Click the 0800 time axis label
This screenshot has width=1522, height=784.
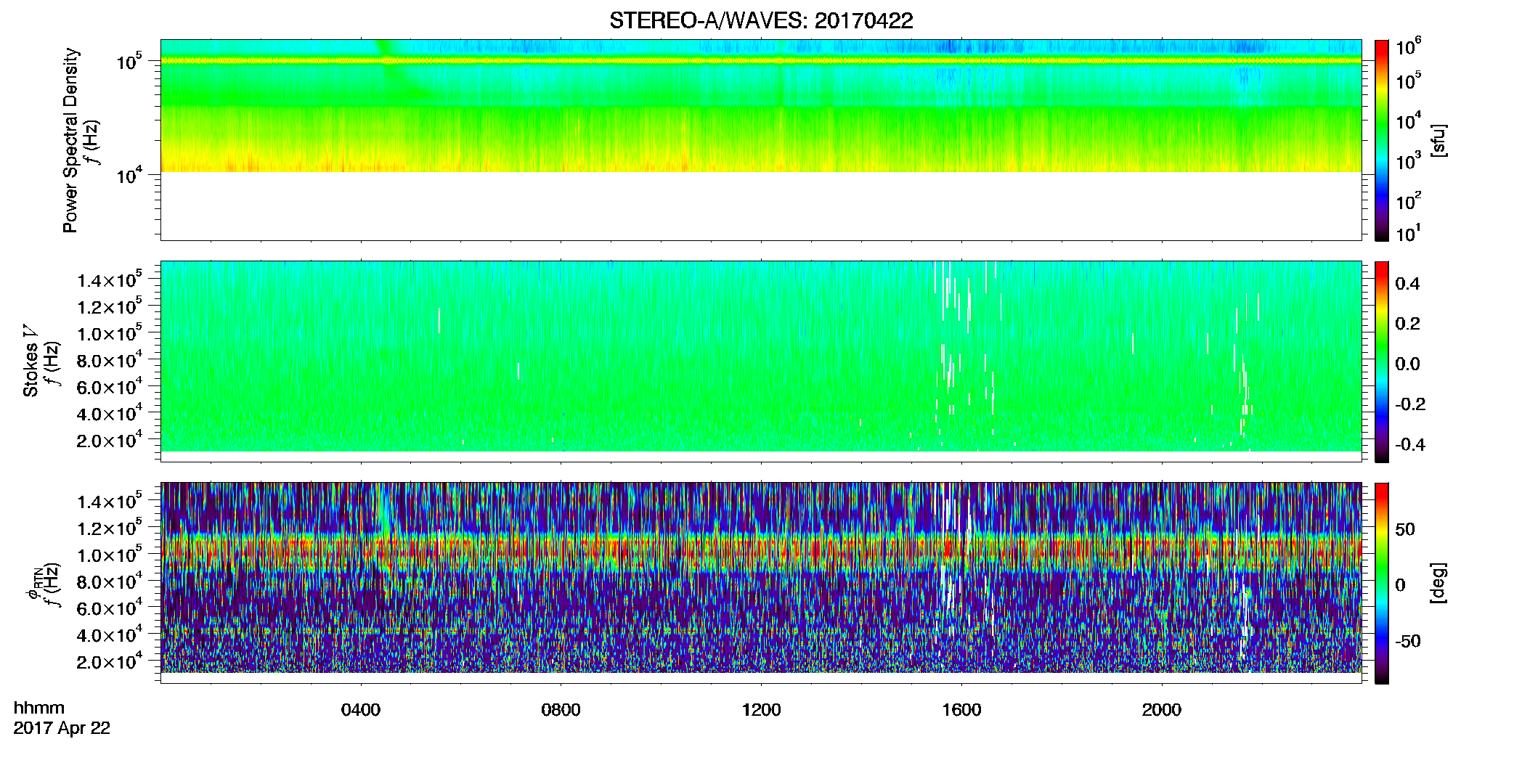tap(561, 710)
